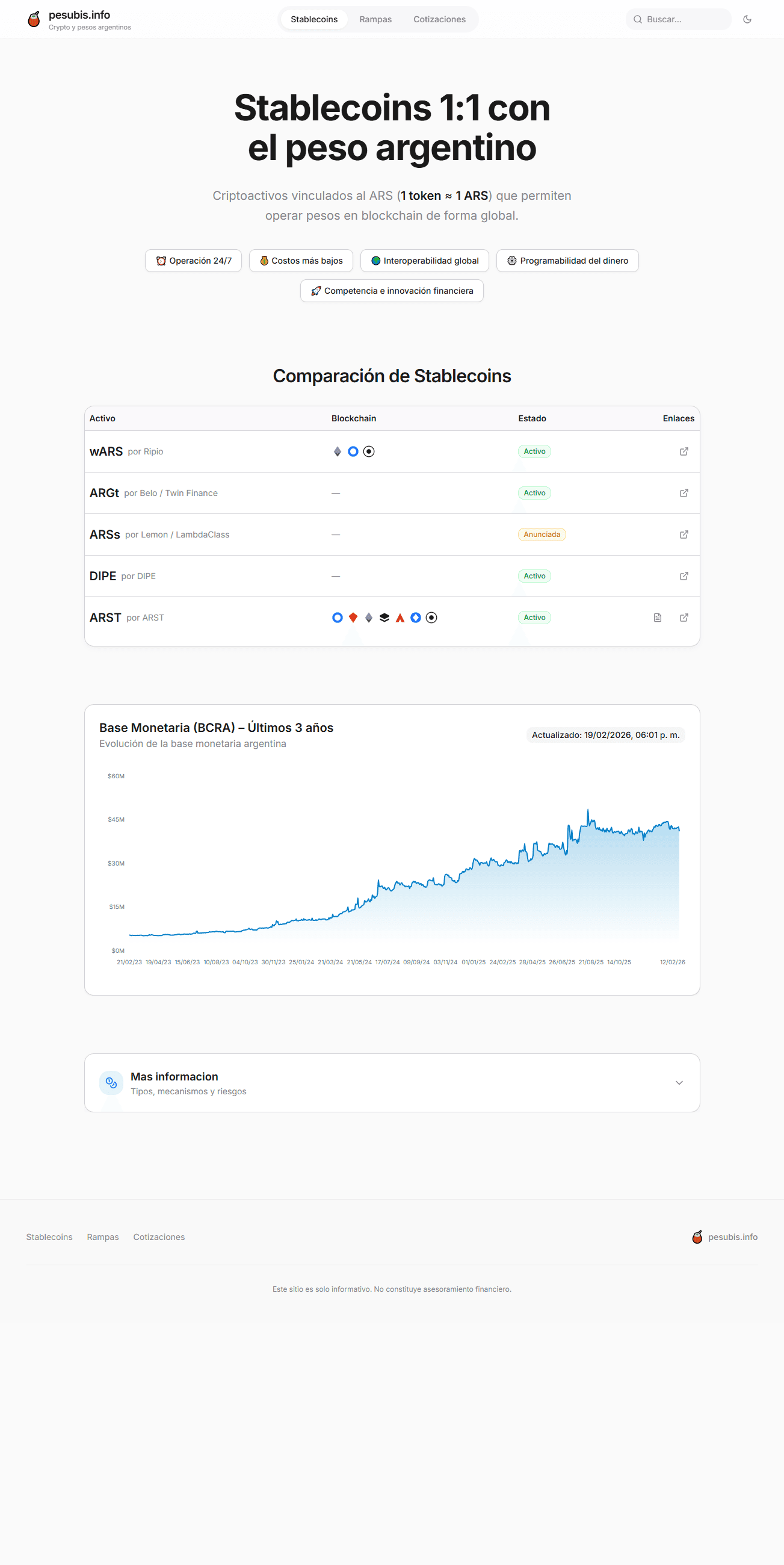Click the chevron beside Mas informacion
The width and height of the screenshot is (784, 1565).
click(679, 1083)
